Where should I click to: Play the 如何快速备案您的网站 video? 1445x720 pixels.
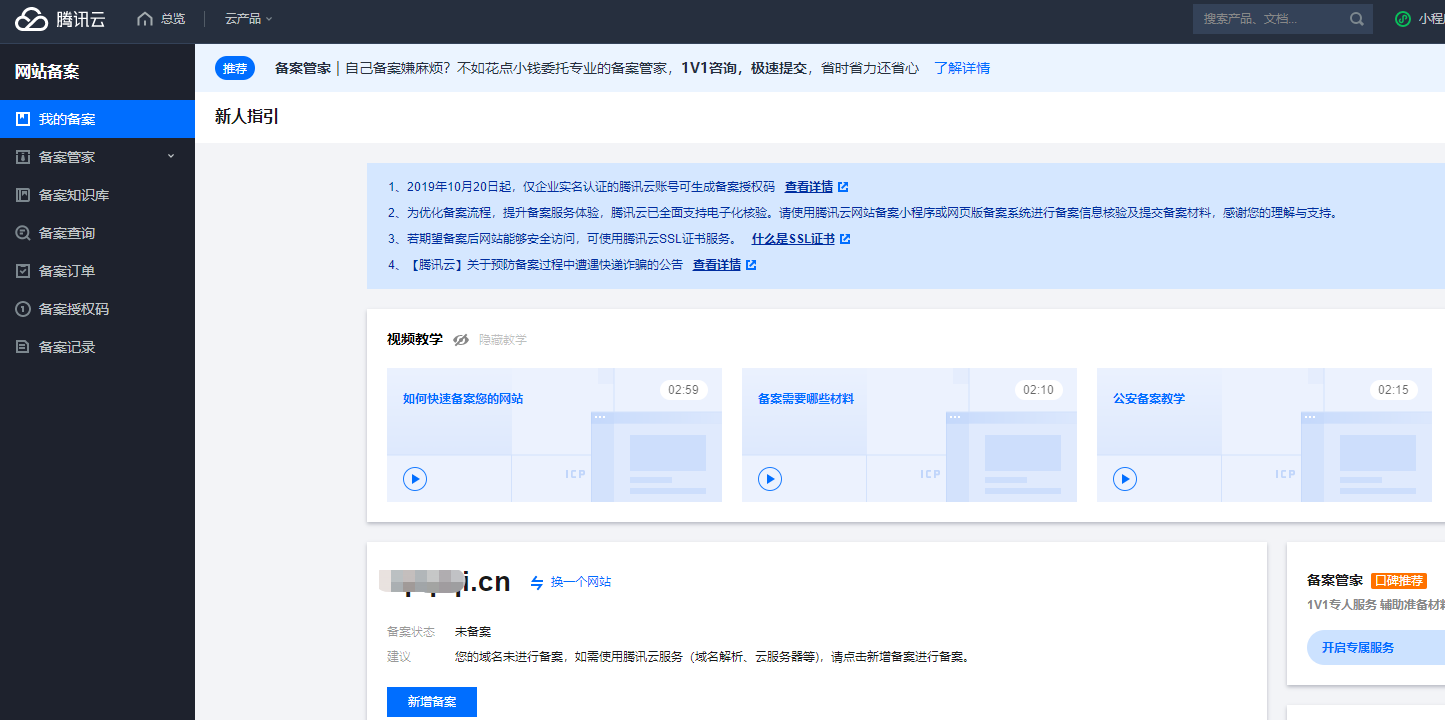click(415, 479)
